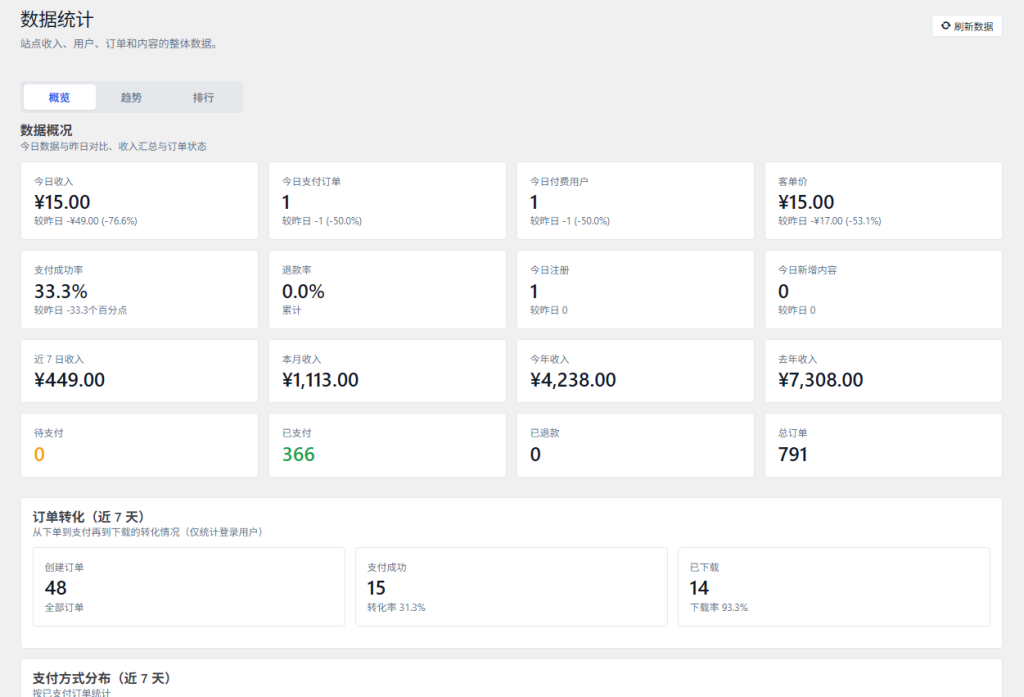This screenshot has width=1024, height=697.
Task: Click the 今日收入 ¥15.00 card
Action: (139, 201)
